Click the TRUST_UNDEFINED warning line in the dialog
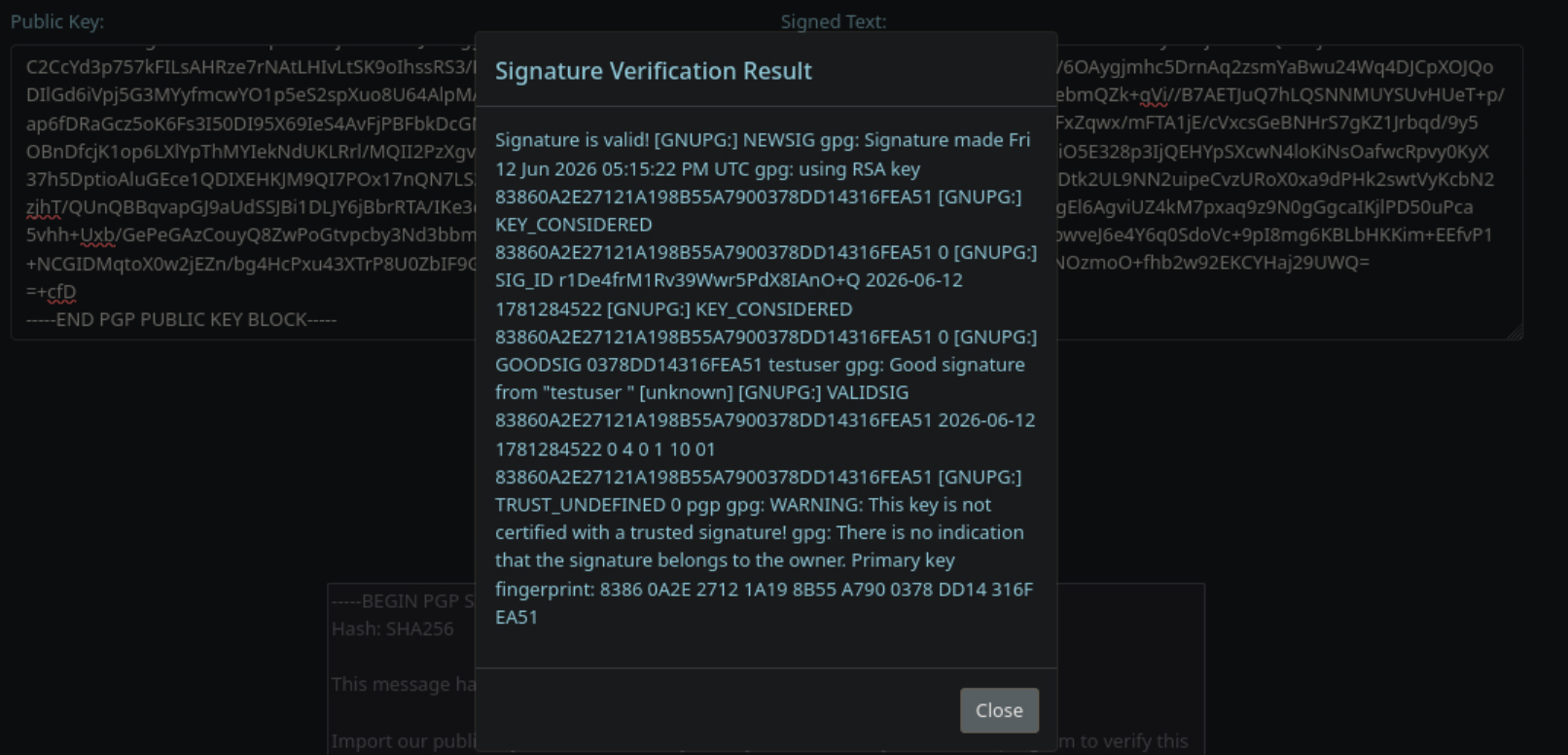1568x755 pixels. (x=743, y=505)
